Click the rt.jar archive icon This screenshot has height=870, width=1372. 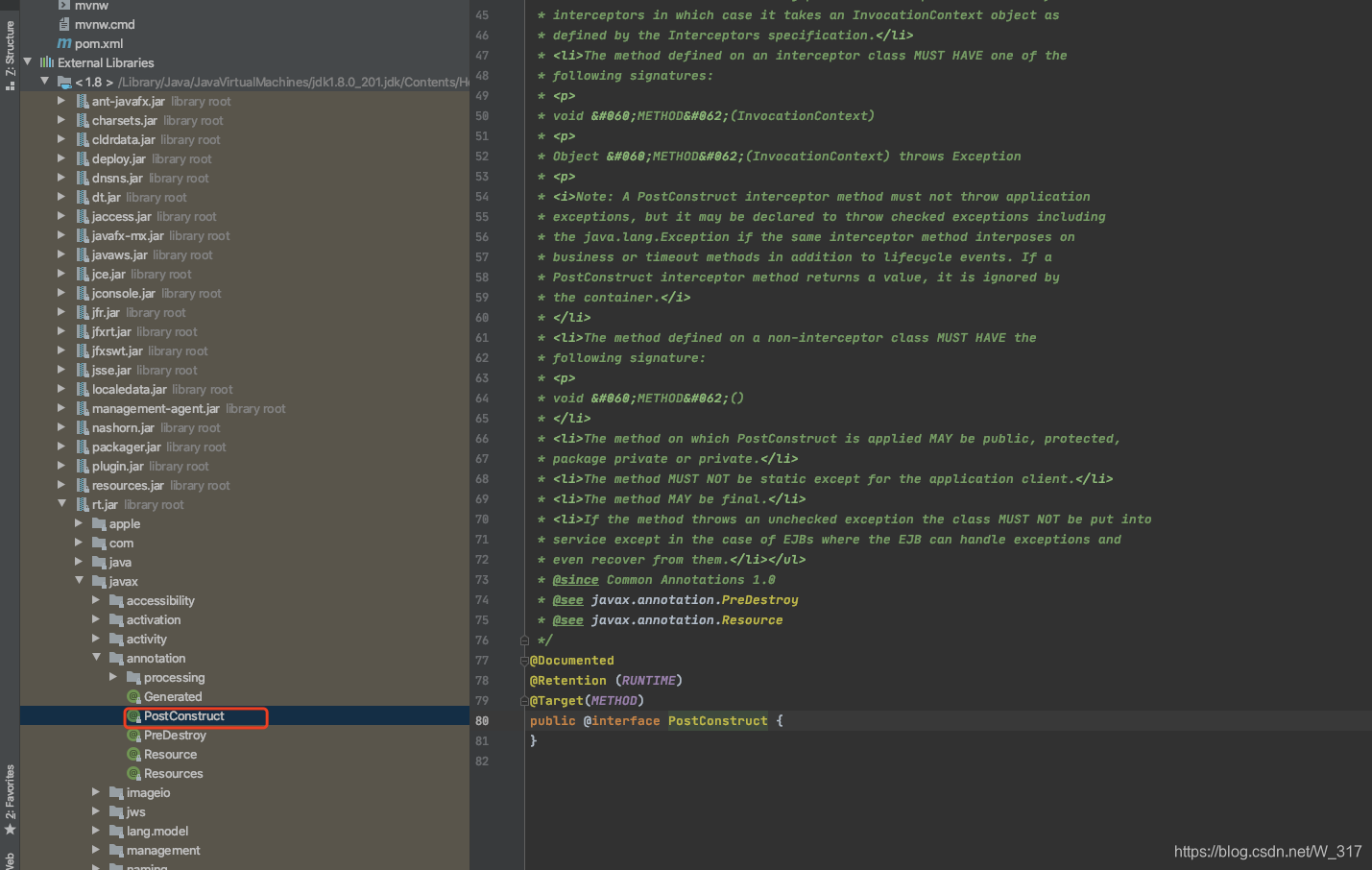83,504
